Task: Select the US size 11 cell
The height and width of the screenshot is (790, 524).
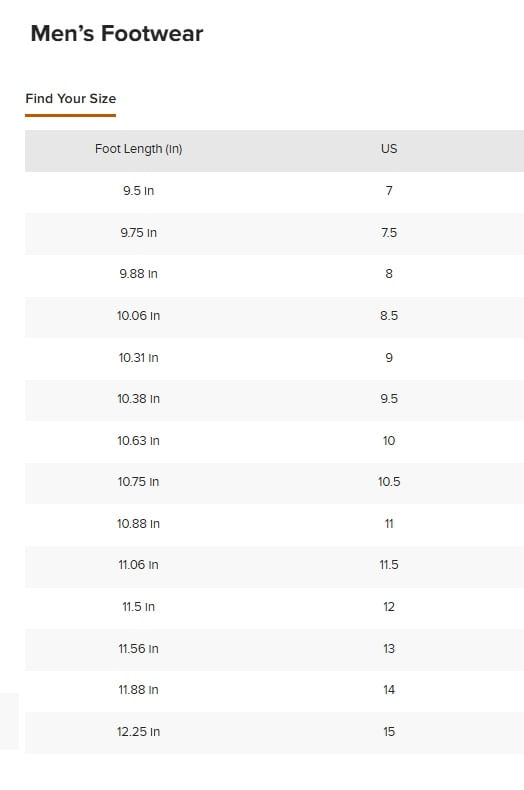Action: [389, 524]
